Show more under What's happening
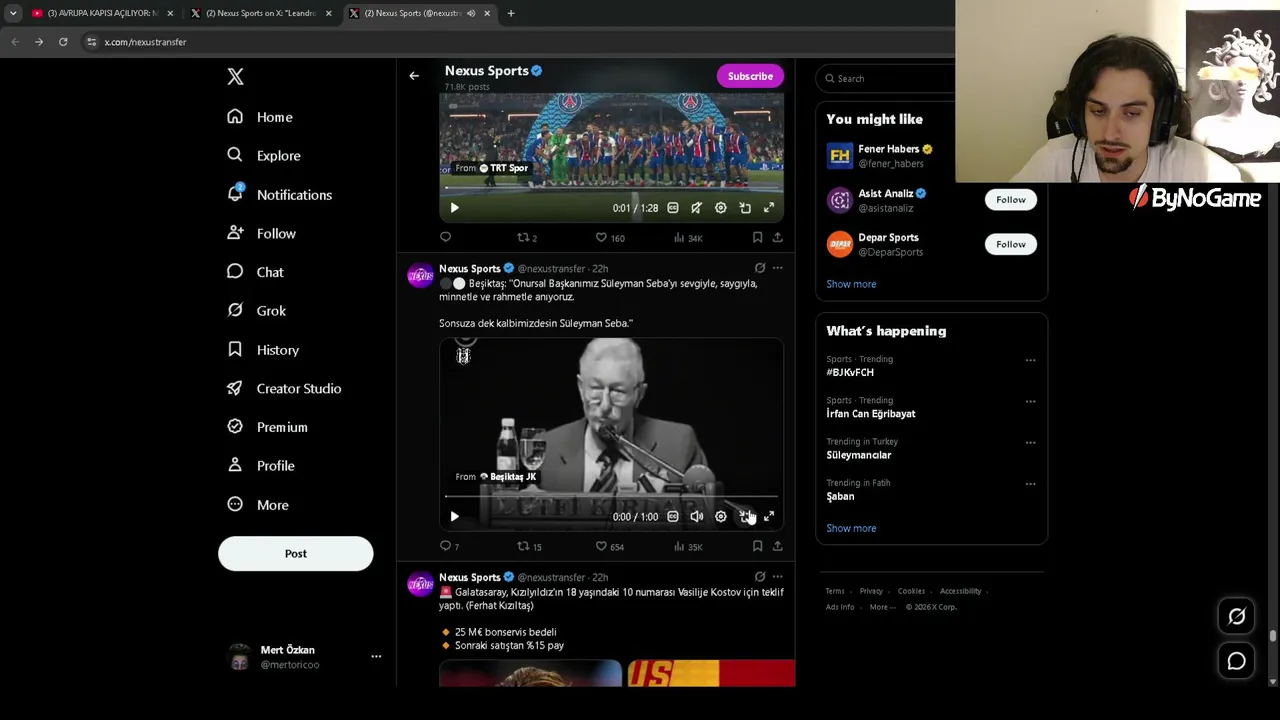Screen dimensions: 1280x720 851,528
